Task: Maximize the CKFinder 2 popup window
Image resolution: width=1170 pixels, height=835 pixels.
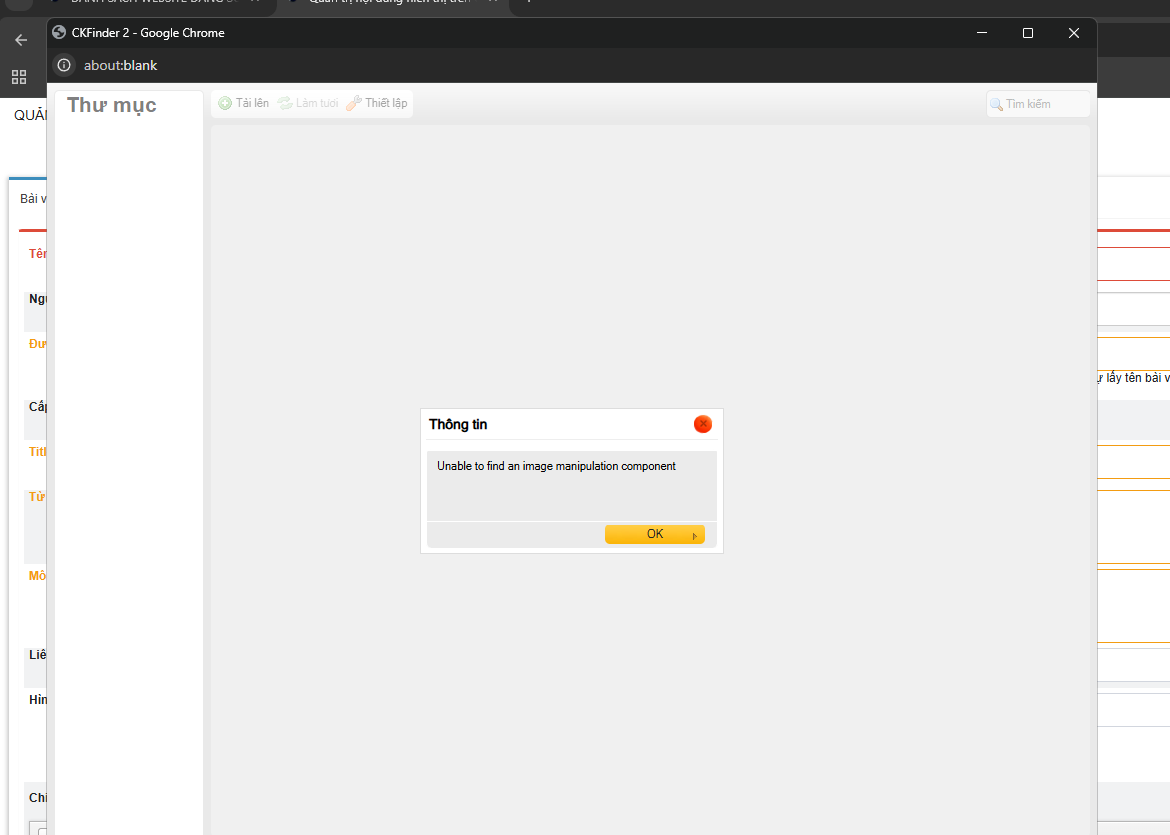Action: [1027, 33]
